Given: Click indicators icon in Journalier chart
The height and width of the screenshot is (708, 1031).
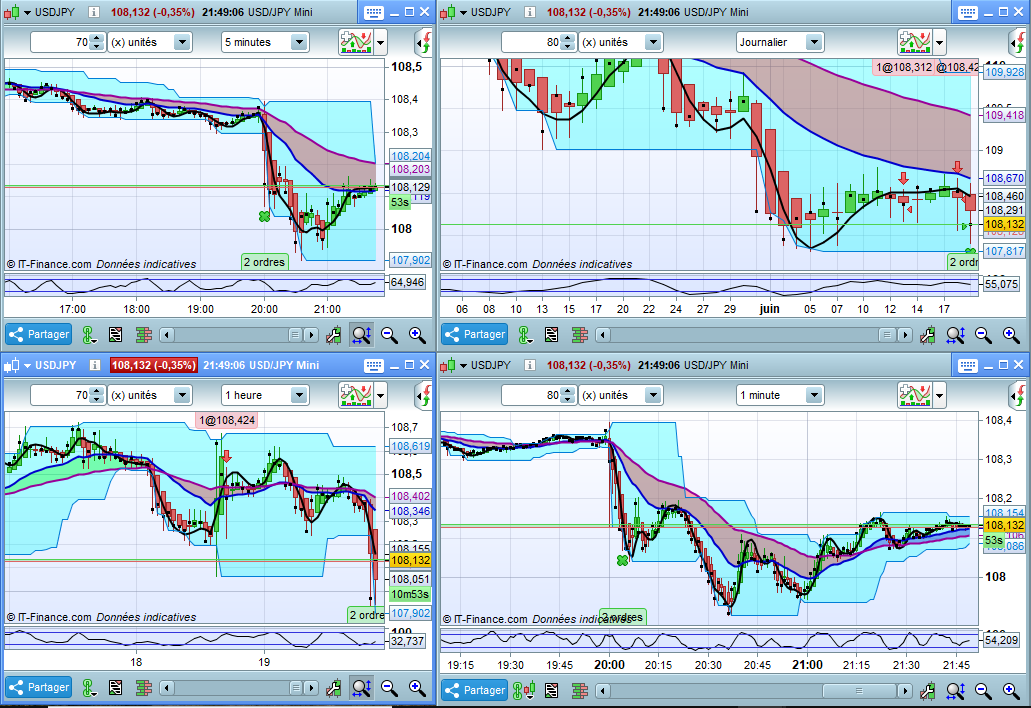Looking at the screenshot, I should [x=915, y=43].
